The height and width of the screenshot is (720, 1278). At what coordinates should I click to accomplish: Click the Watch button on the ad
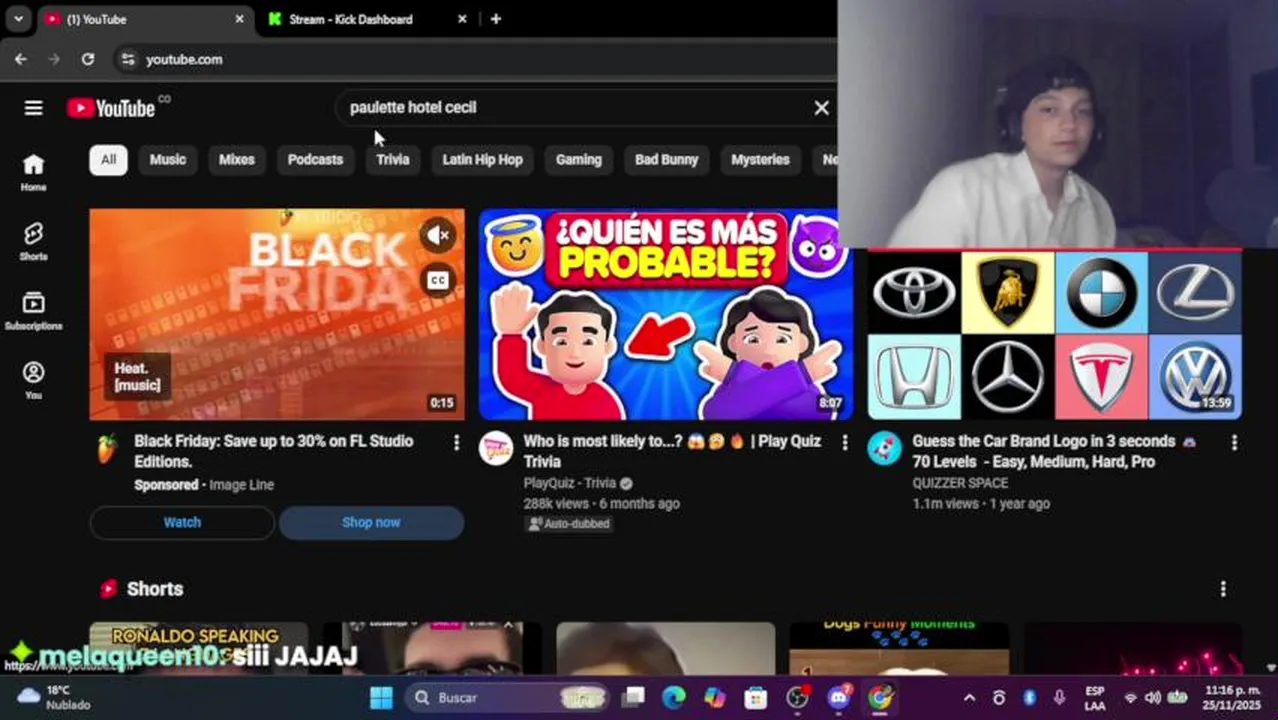coord(182,522)
